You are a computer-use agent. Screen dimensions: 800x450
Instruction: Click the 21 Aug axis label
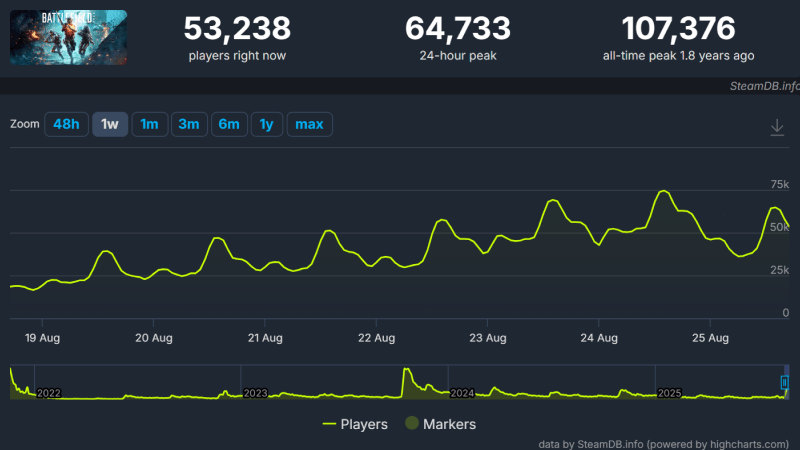pos(265,338)
